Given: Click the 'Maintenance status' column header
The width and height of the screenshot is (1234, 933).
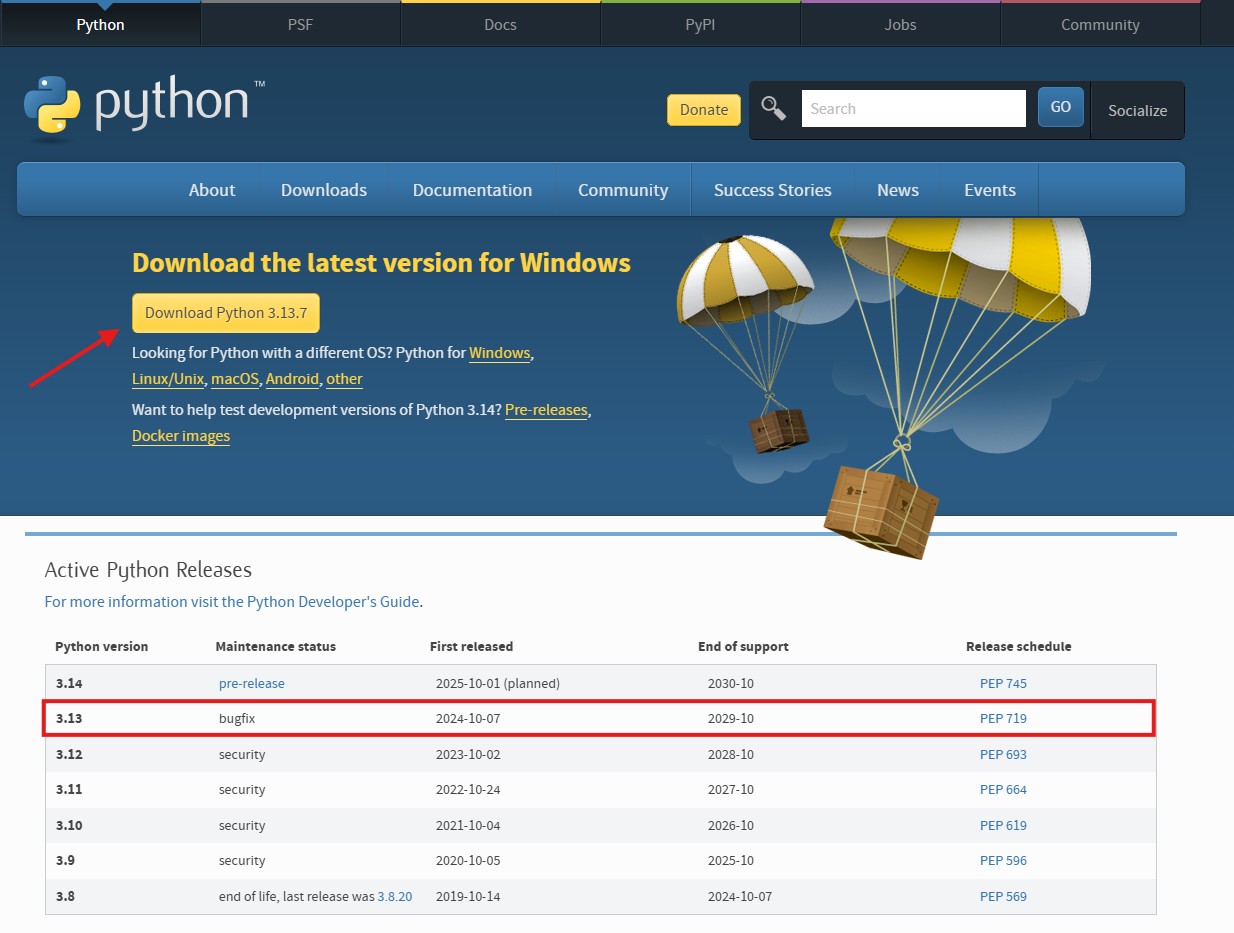Looking at the screenshot, I should point(276,647).
